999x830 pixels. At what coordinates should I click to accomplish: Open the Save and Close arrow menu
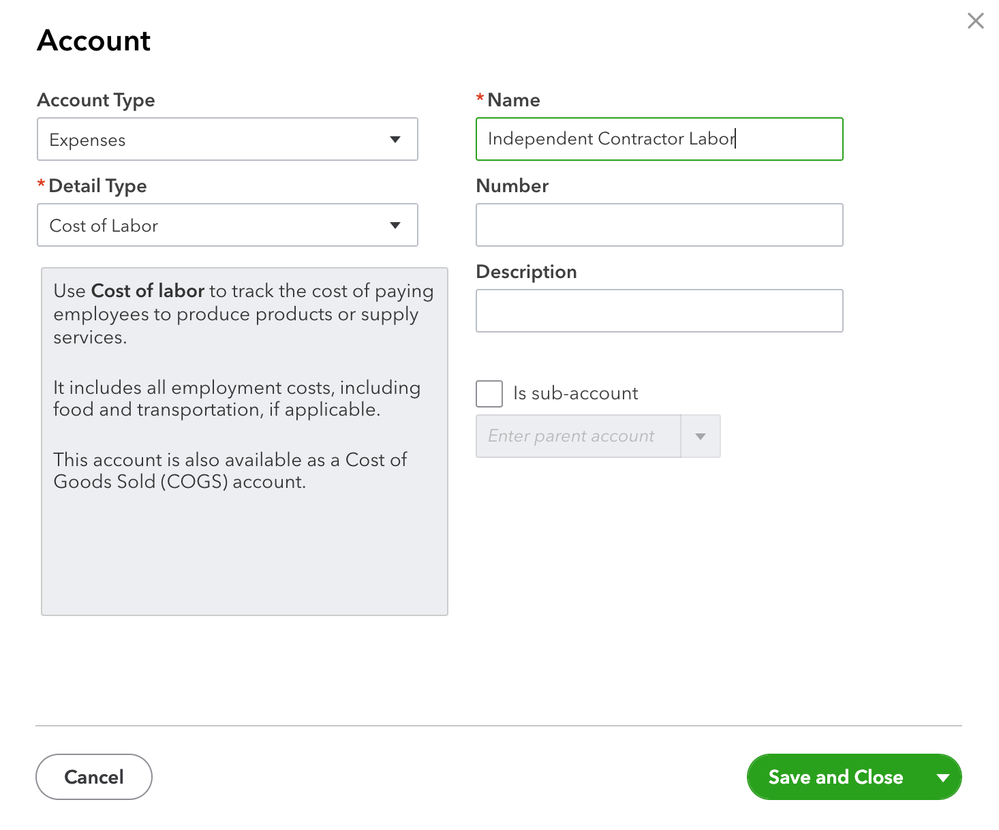click(x=942, y=778)
